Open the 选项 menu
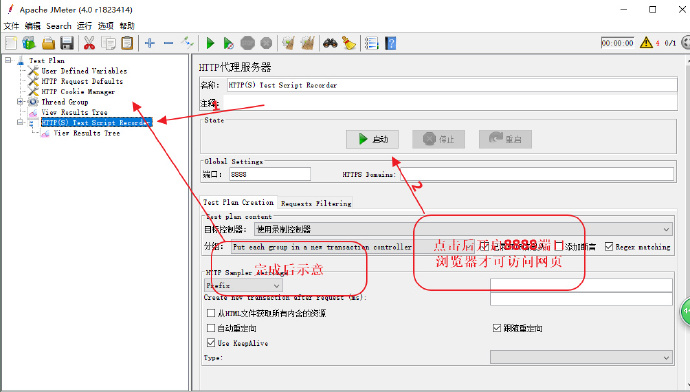The width and height of the screenshot is (690, 392). point(106,26)
